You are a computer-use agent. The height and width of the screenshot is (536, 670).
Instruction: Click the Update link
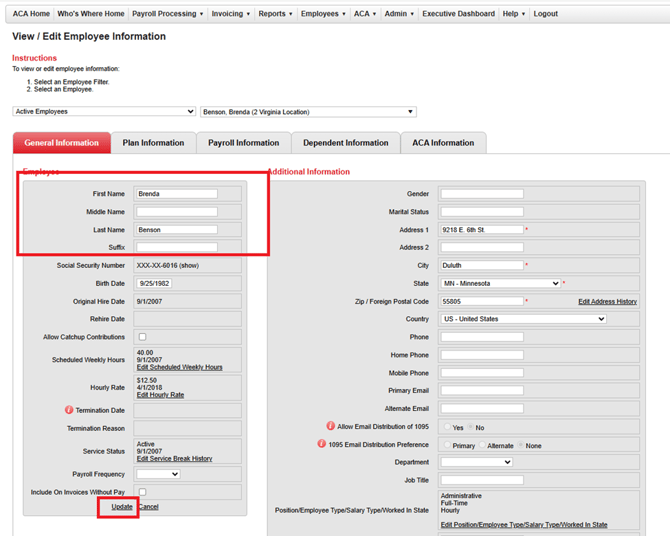(122, 507)
